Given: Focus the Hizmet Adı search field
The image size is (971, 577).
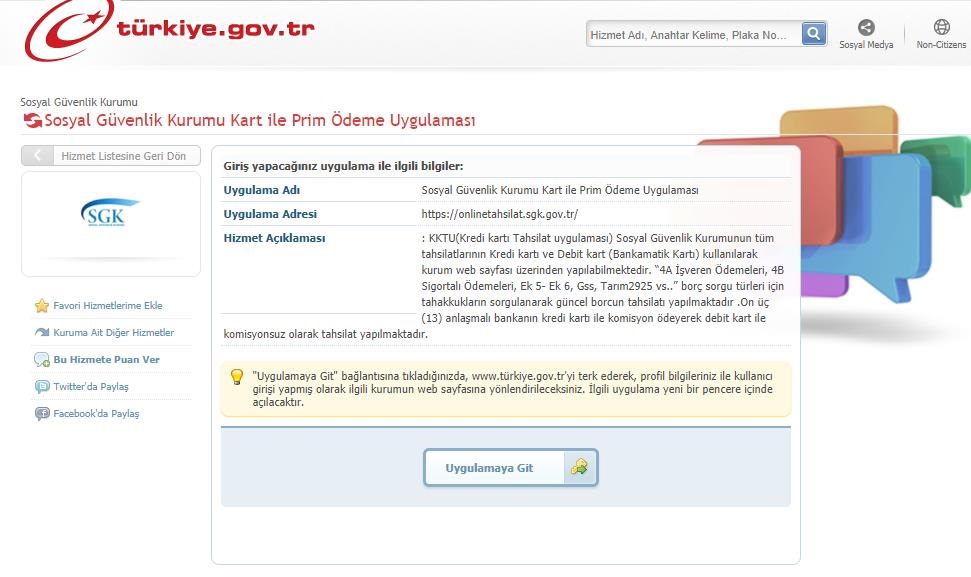Looking at the screenshot, I should pyautogui.click(x=693, y=35).
